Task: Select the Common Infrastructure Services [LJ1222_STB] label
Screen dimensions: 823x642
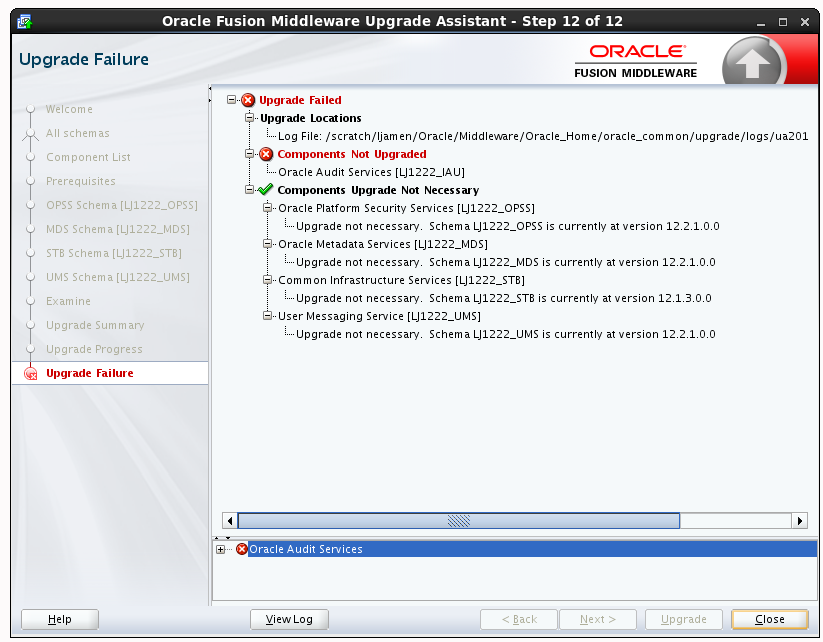Action: tap(402, 280)
